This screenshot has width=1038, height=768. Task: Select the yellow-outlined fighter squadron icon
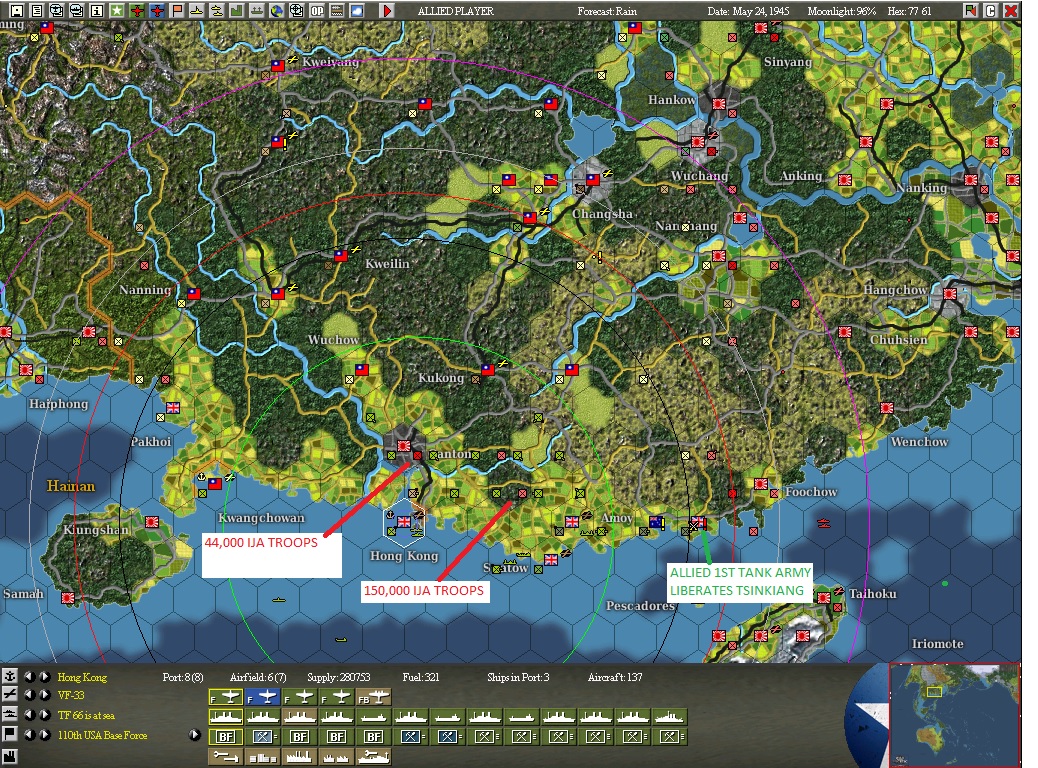click(226, 697)
